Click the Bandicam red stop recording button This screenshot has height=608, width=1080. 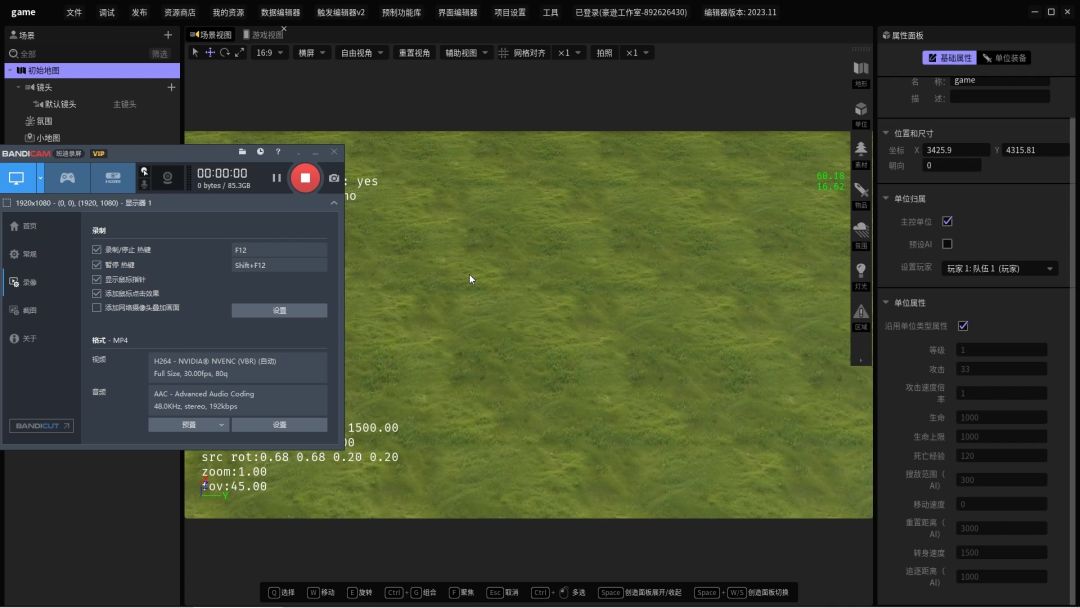pos(305,178)
